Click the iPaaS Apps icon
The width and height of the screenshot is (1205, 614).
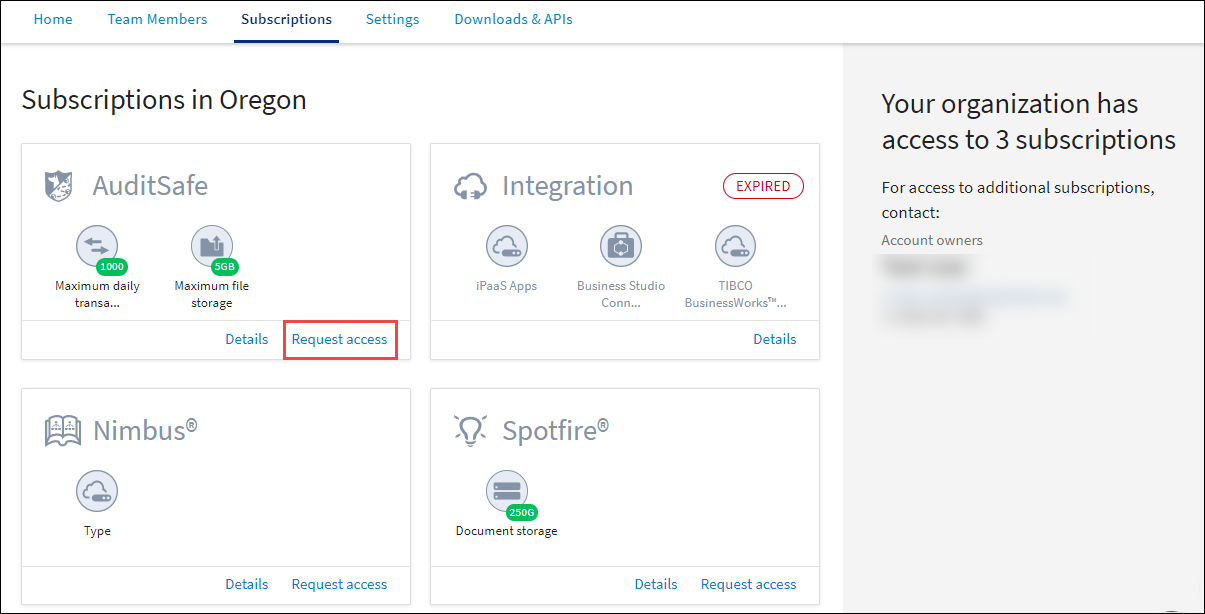[x=507, y=246]
